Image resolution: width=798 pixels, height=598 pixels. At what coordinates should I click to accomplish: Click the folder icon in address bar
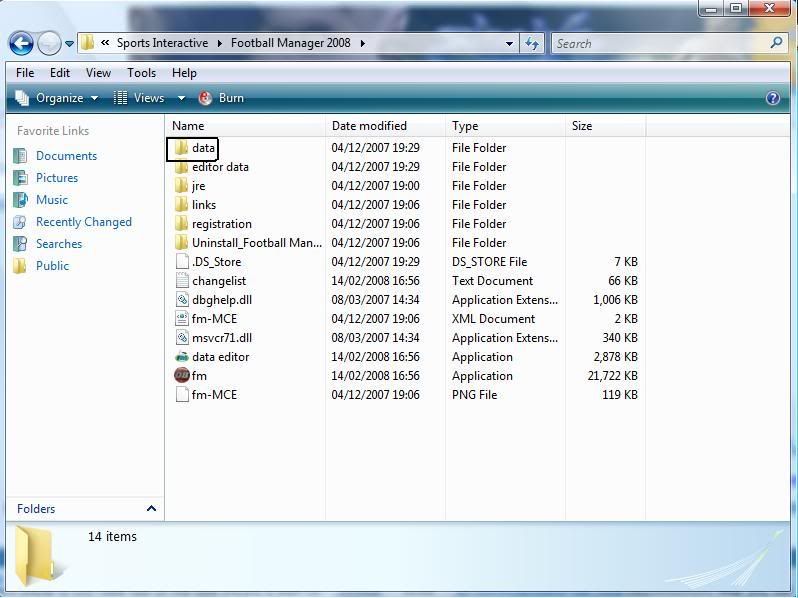click(x=88, y=43)
